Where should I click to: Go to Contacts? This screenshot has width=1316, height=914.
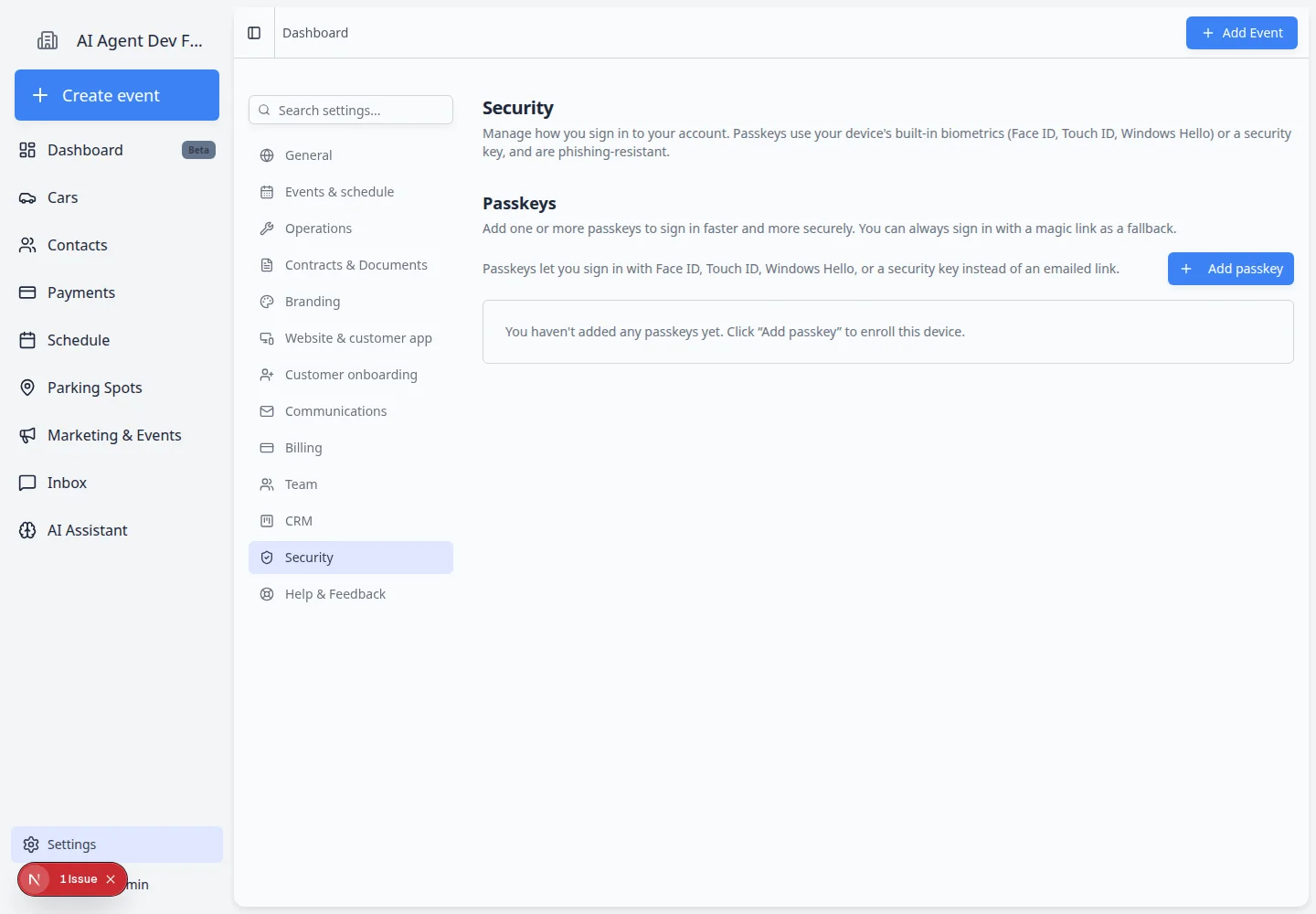117,245
